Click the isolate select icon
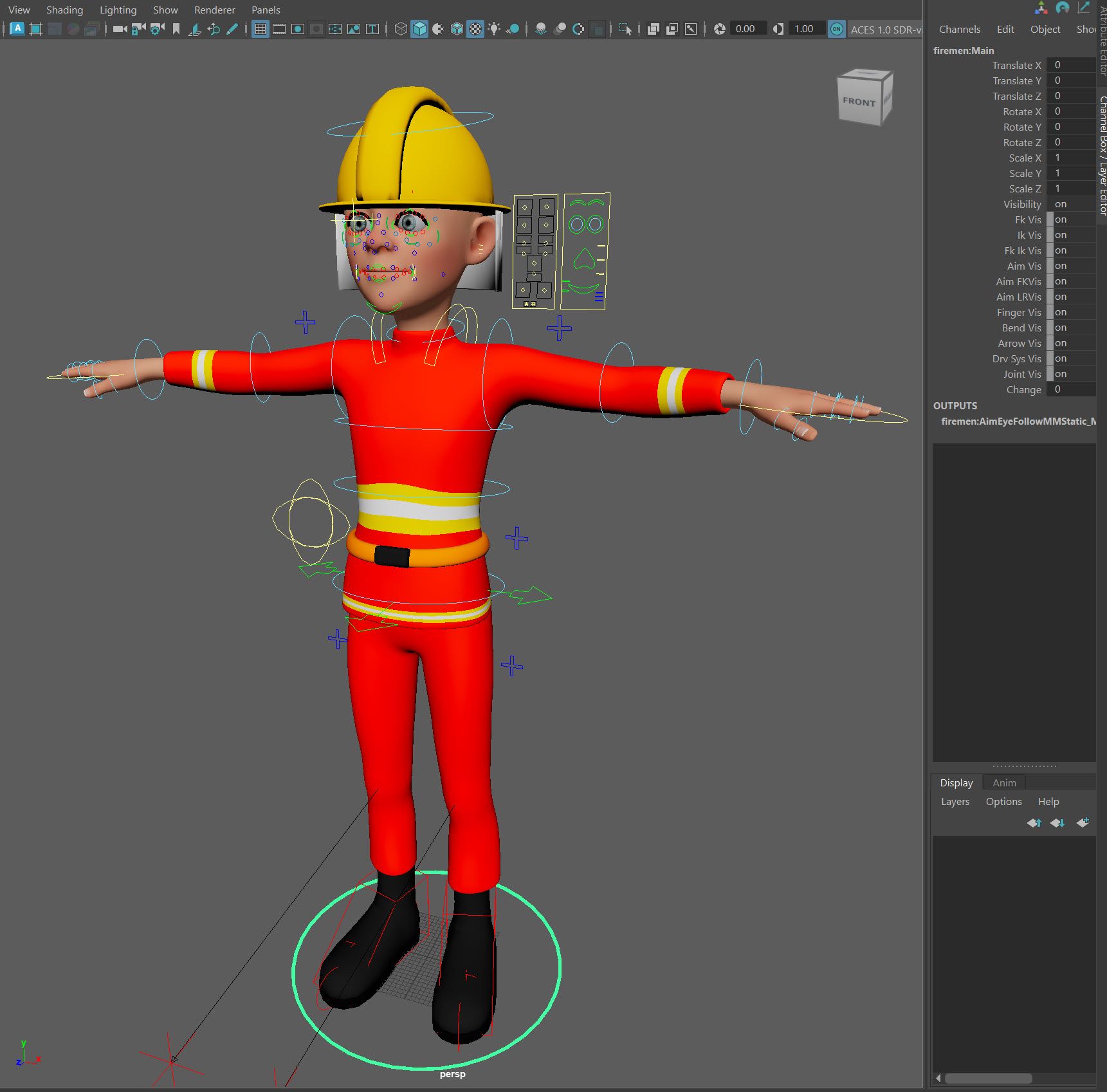Viewport: 1107px width, 1092px height. pyautogui.click(x=625, y=29)
